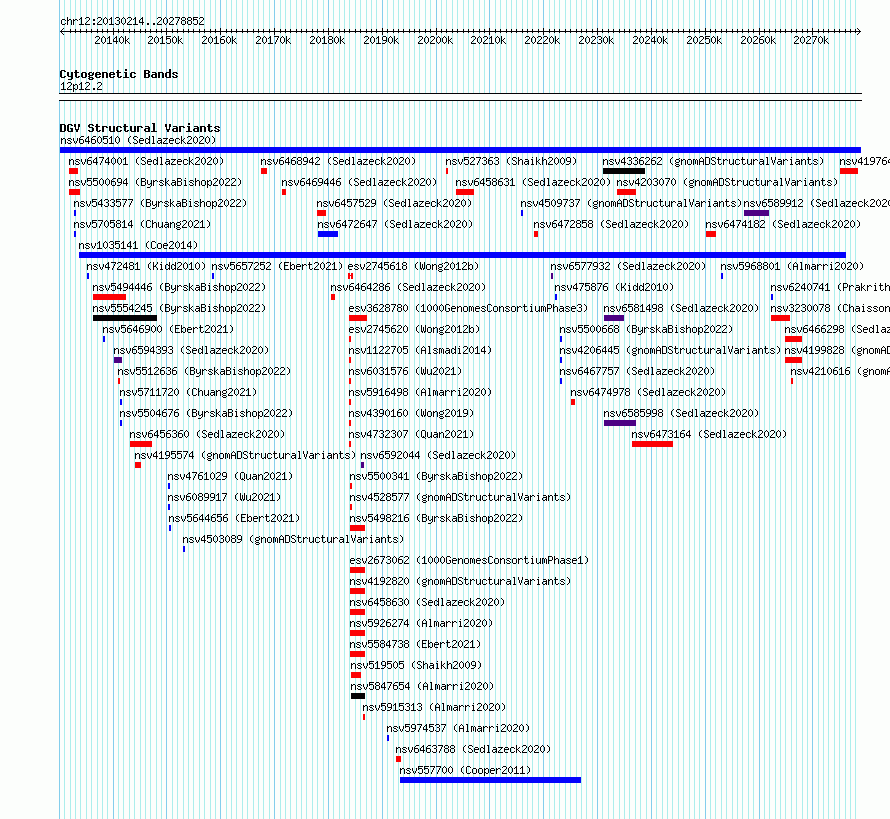Open nsv6594393 (Sedlazeck2020) label
This screenshot has height=819, width=890.
(191, 350)
